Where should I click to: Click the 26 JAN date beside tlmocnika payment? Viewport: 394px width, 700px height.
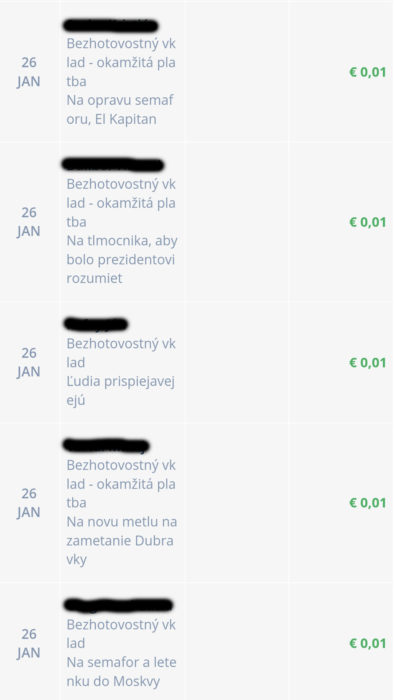pos(29,222)
